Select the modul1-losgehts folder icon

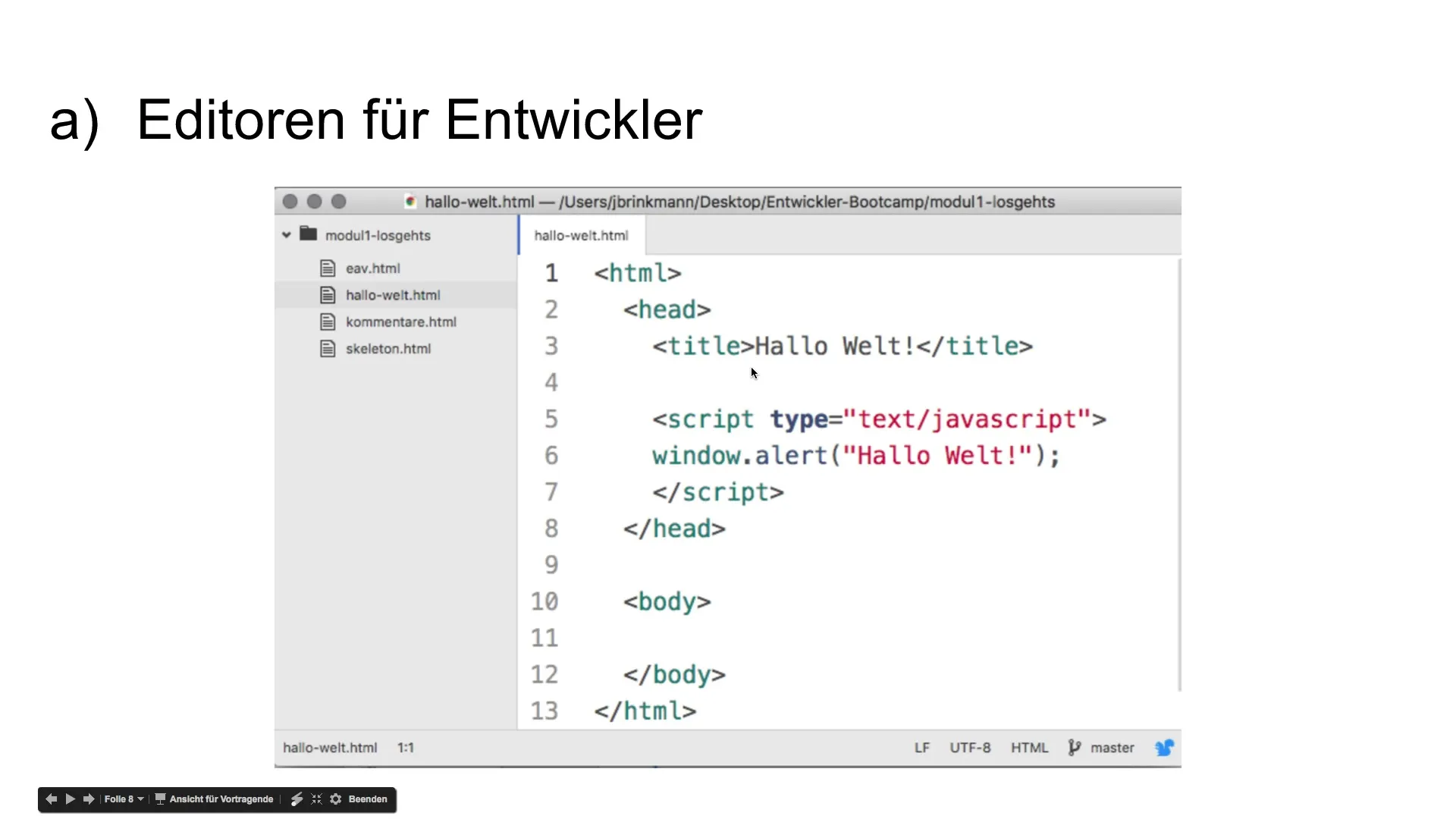click(x=308, y=234)
